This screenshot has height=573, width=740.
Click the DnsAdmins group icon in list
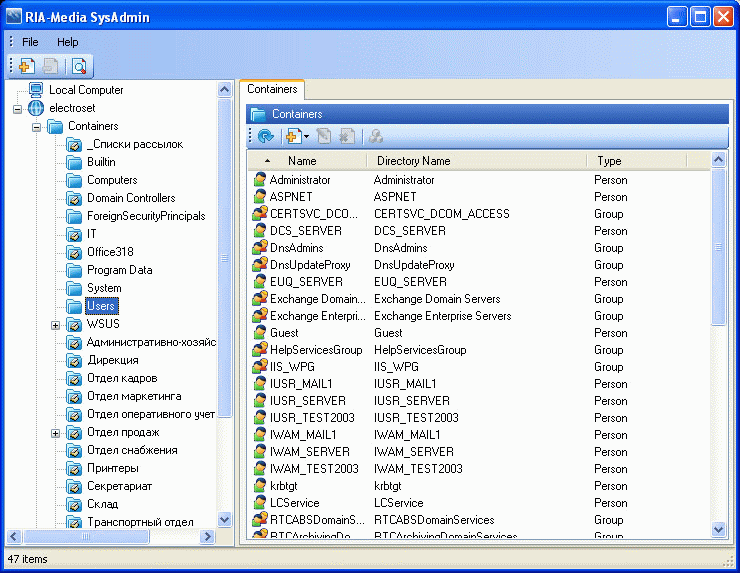260,248
